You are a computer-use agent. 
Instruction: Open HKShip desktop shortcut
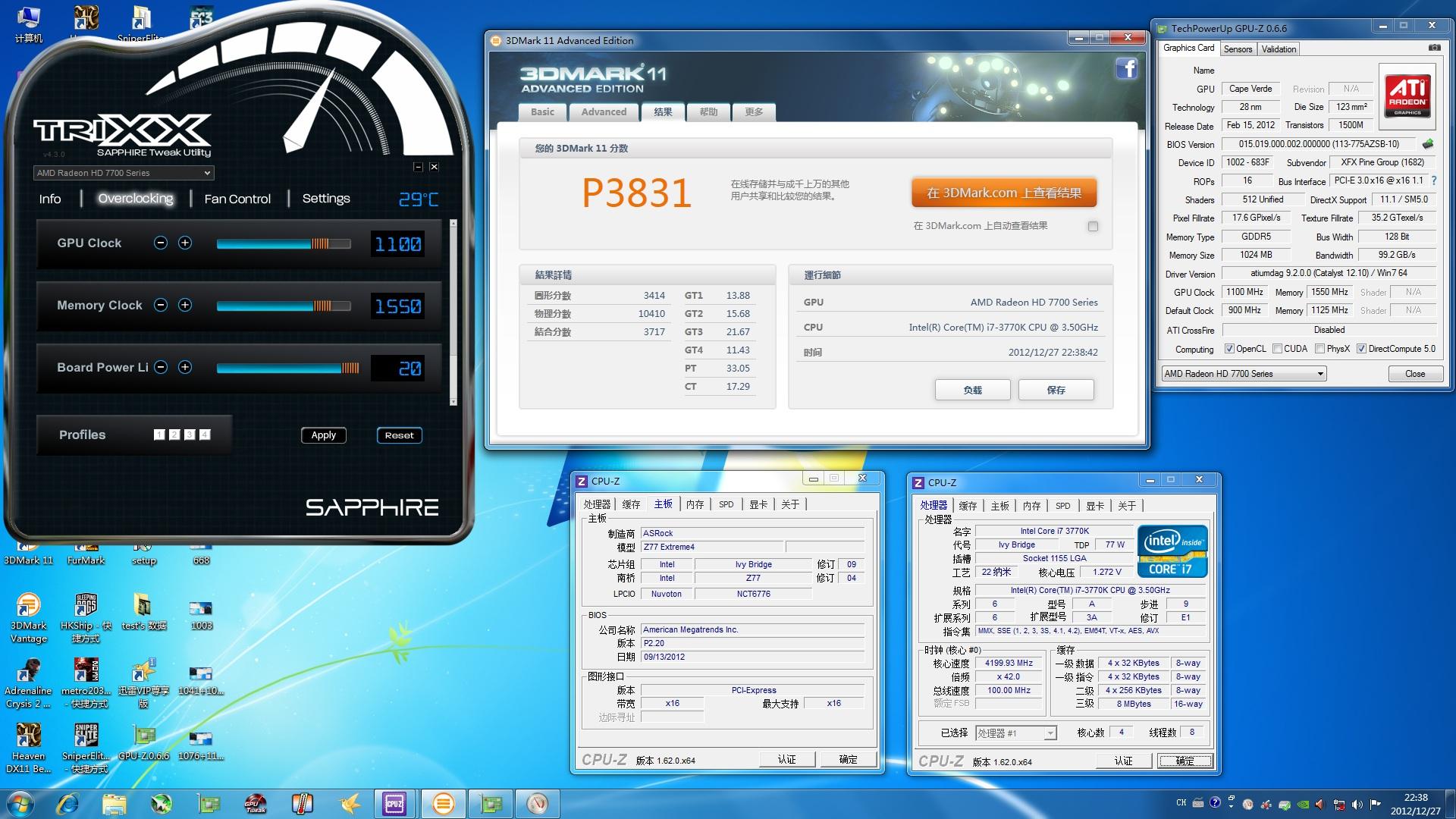[86, 618]
